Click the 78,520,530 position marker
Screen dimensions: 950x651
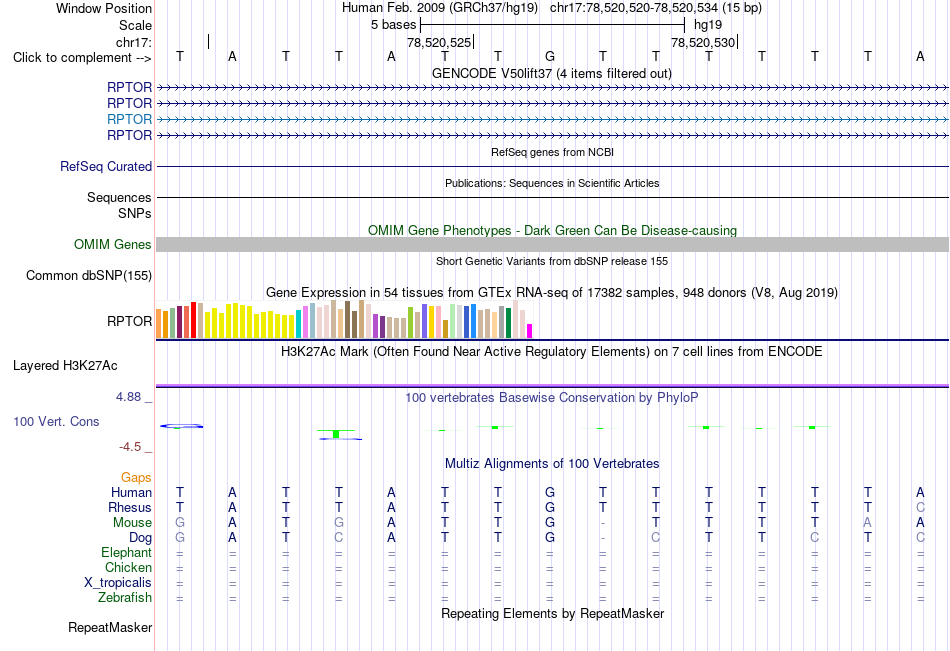click(703, 42)
